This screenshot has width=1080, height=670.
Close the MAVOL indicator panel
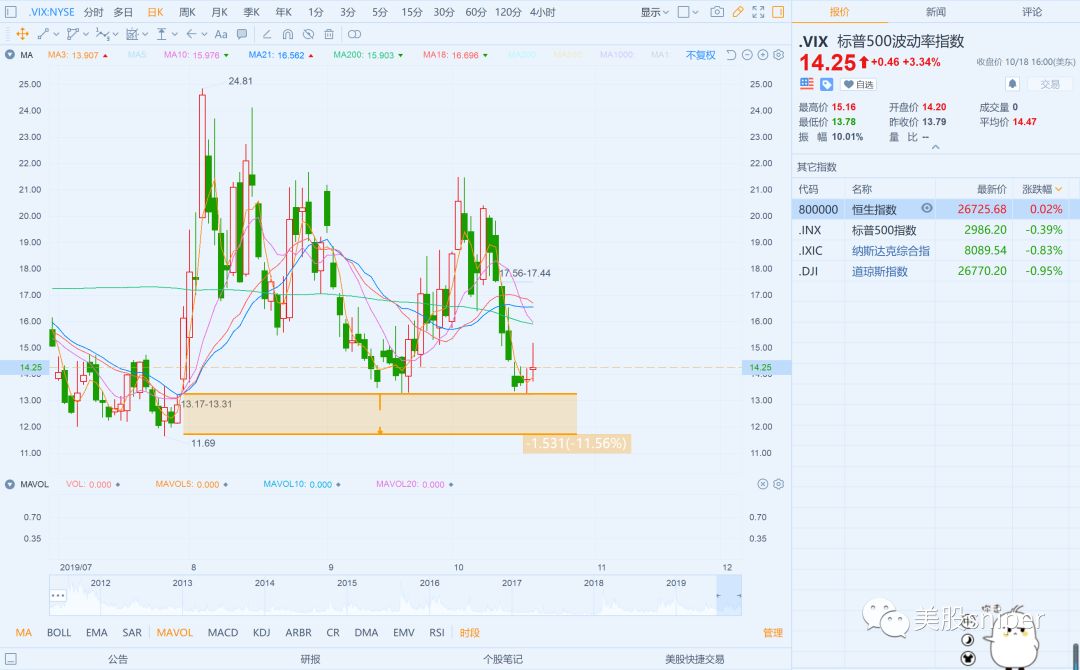click(762, 484)
